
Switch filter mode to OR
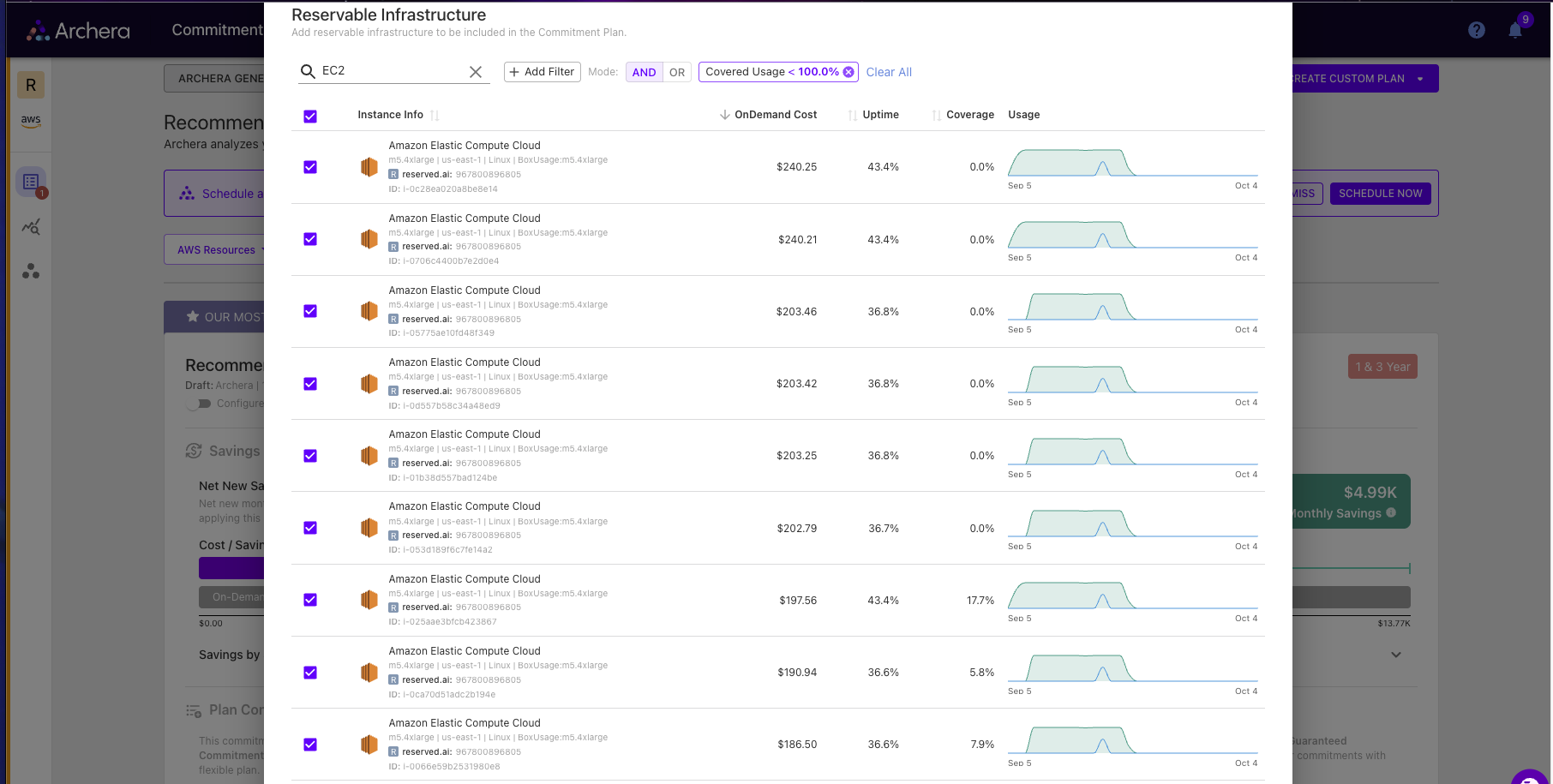(x=677, y=72)
